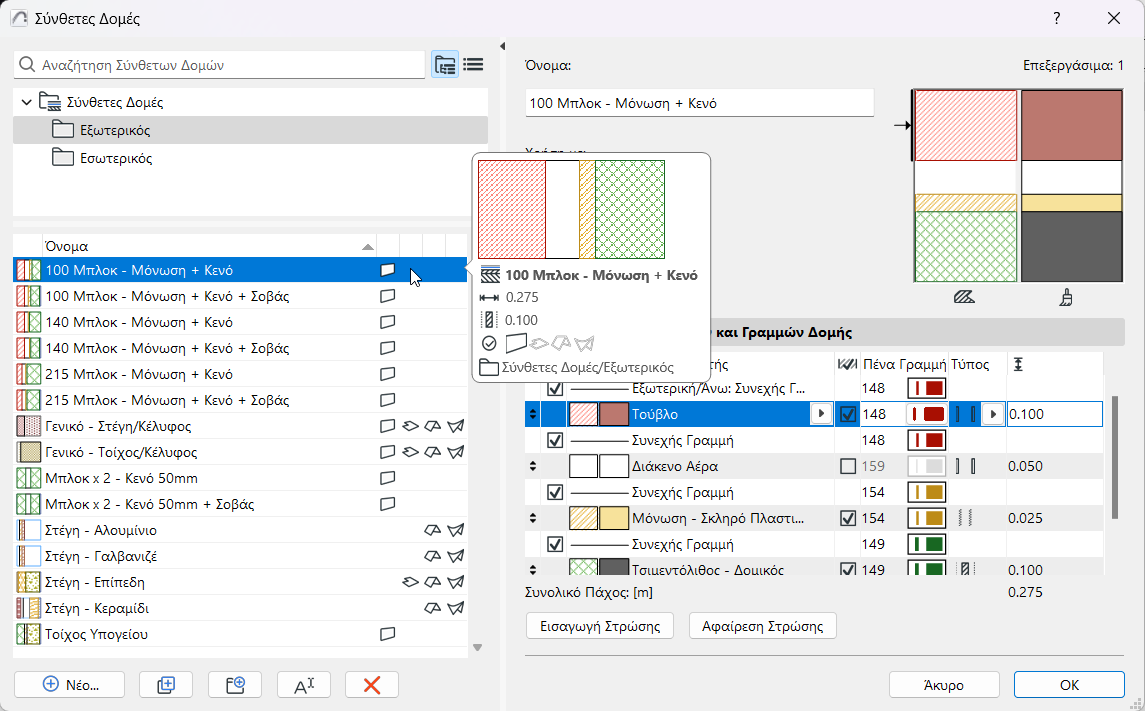Click Αναζήτηση Σύνθετων Δομών search field
Viewport: 1145px width, 711px height.
pyautogui.click(x=219, y=64)
